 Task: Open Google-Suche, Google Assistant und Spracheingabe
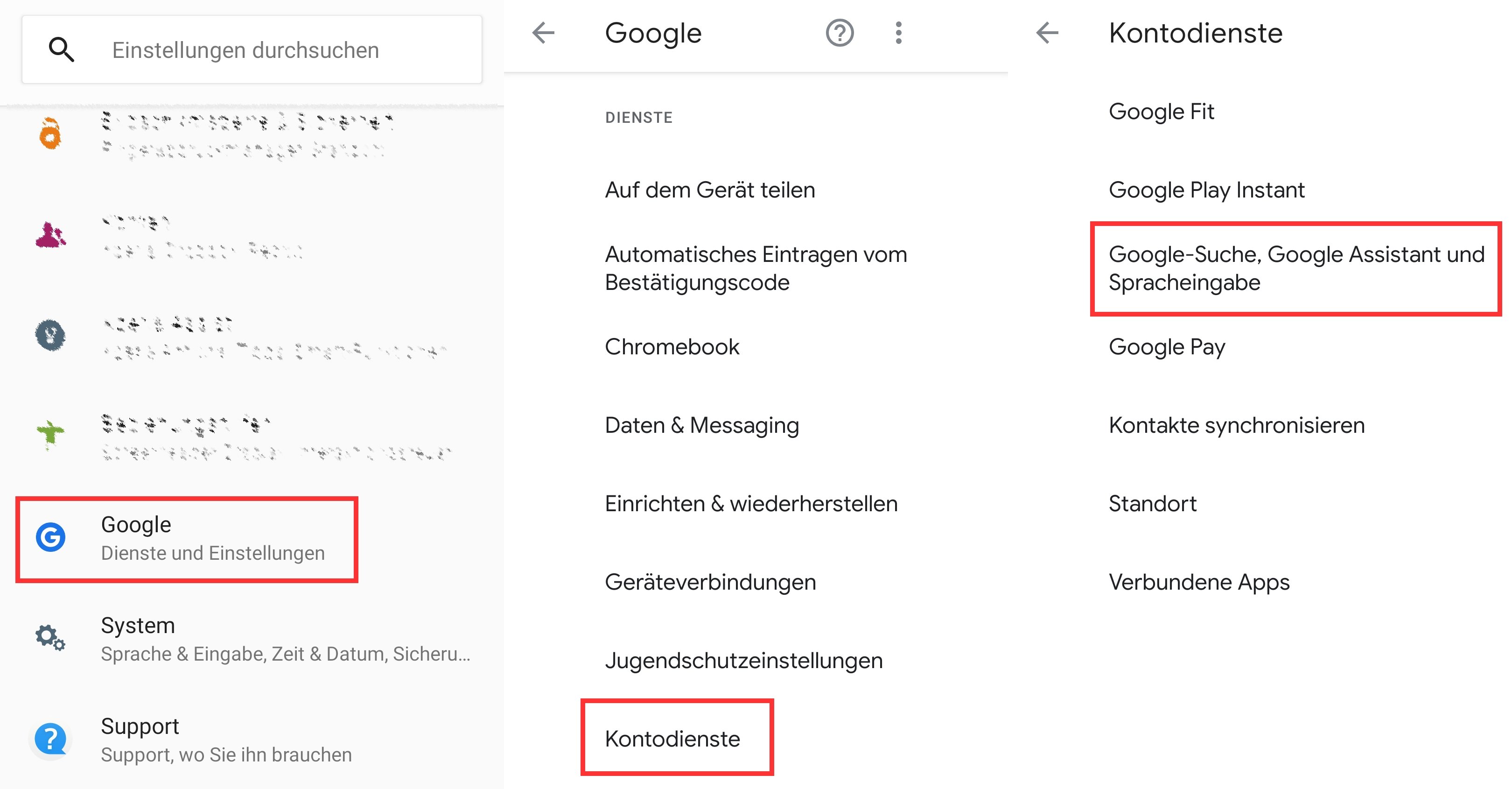pos(1296,269)
